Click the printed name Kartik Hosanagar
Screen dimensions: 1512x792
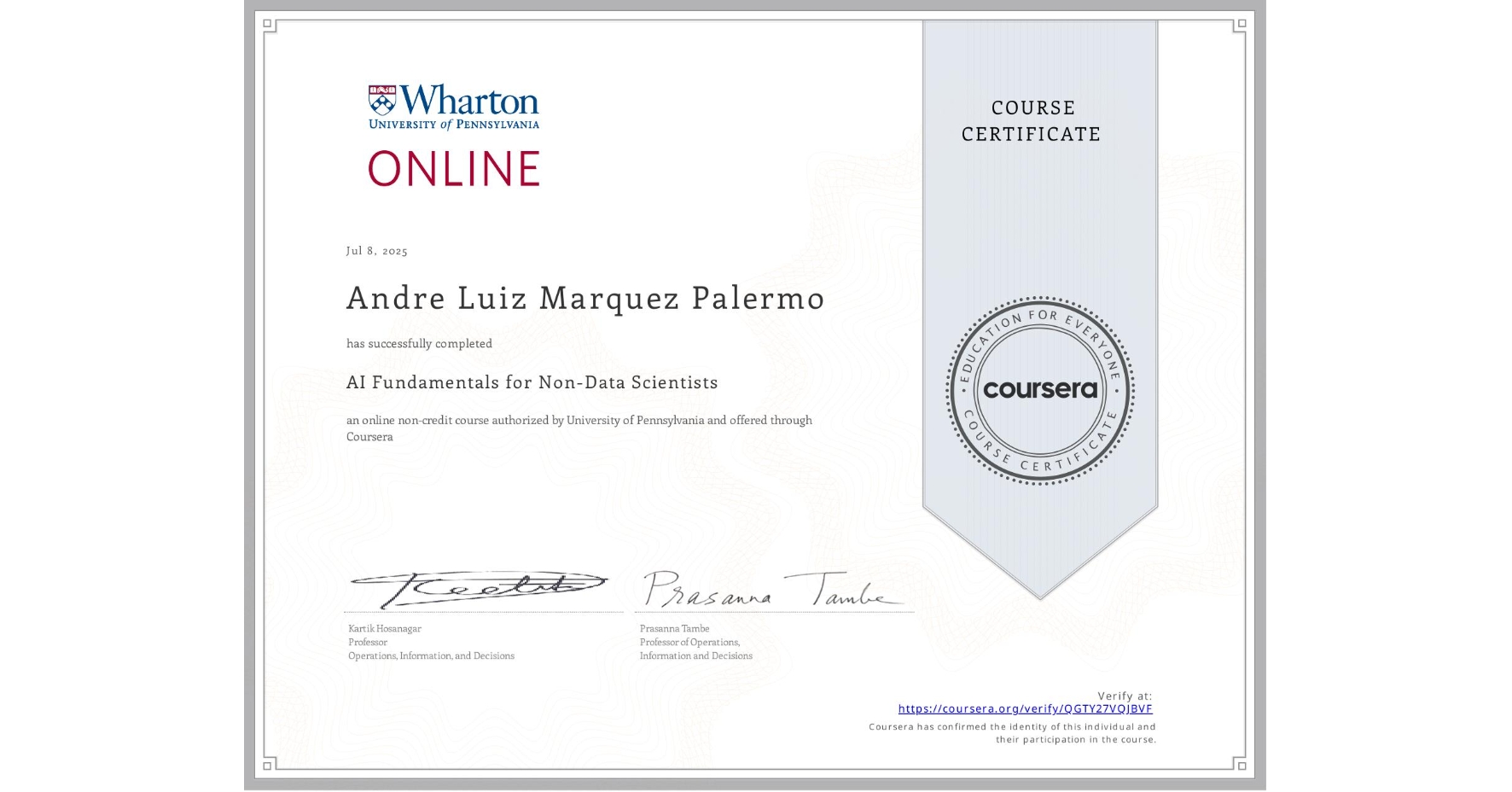(x=385, y=628)
